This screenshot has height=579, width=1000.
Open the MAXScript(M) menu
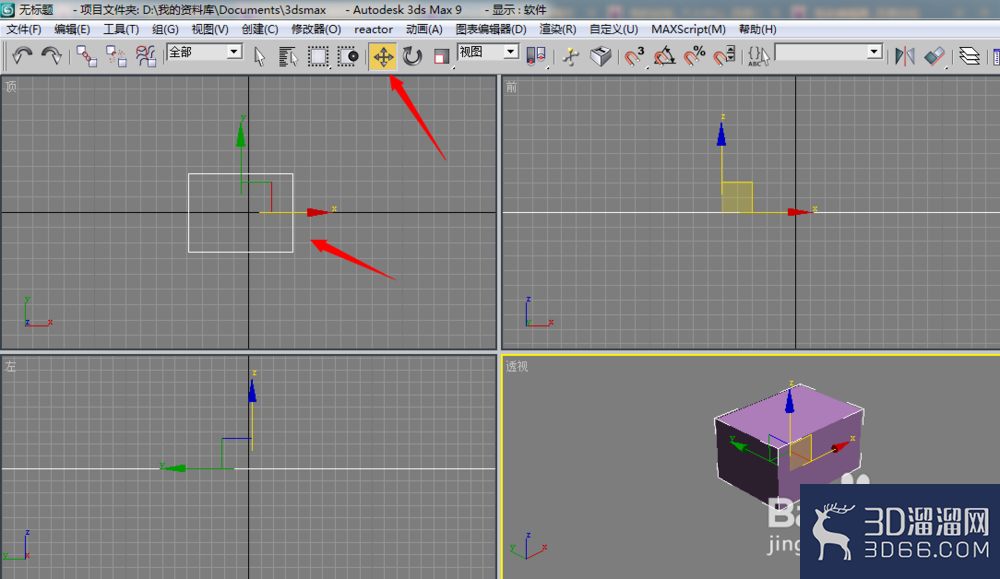click(688, 29)
